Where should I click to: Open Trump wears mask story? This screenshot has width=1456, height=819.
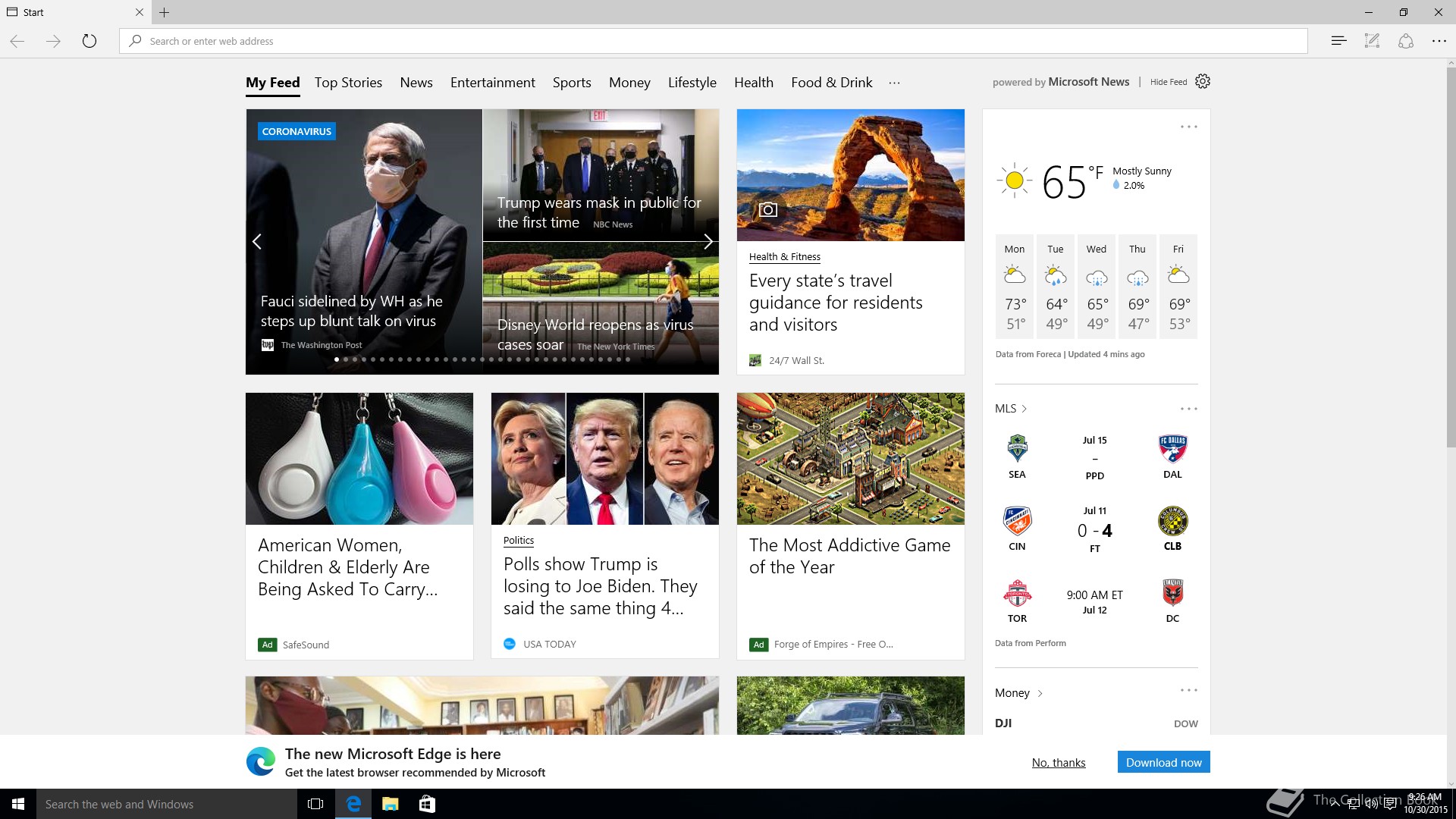(x=599, y=212)
